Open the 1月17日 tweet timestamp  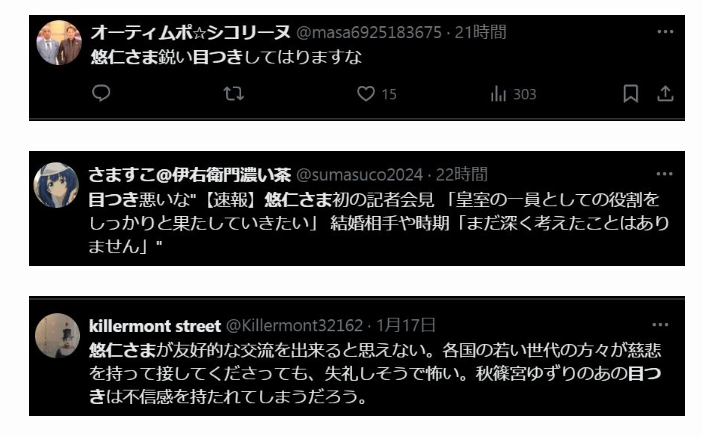tap(406, 325)
